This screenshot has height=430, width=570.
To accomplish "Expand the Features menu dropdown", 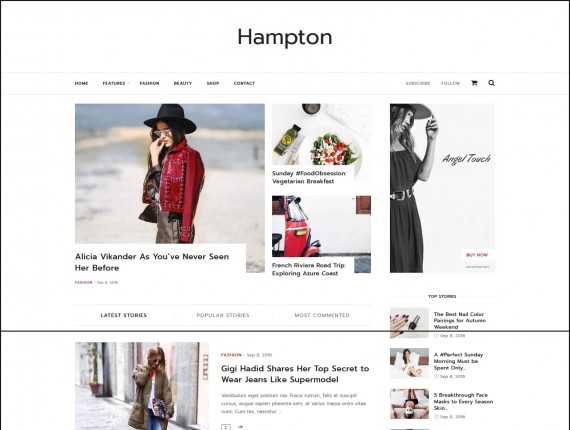I will click(116, 83).
